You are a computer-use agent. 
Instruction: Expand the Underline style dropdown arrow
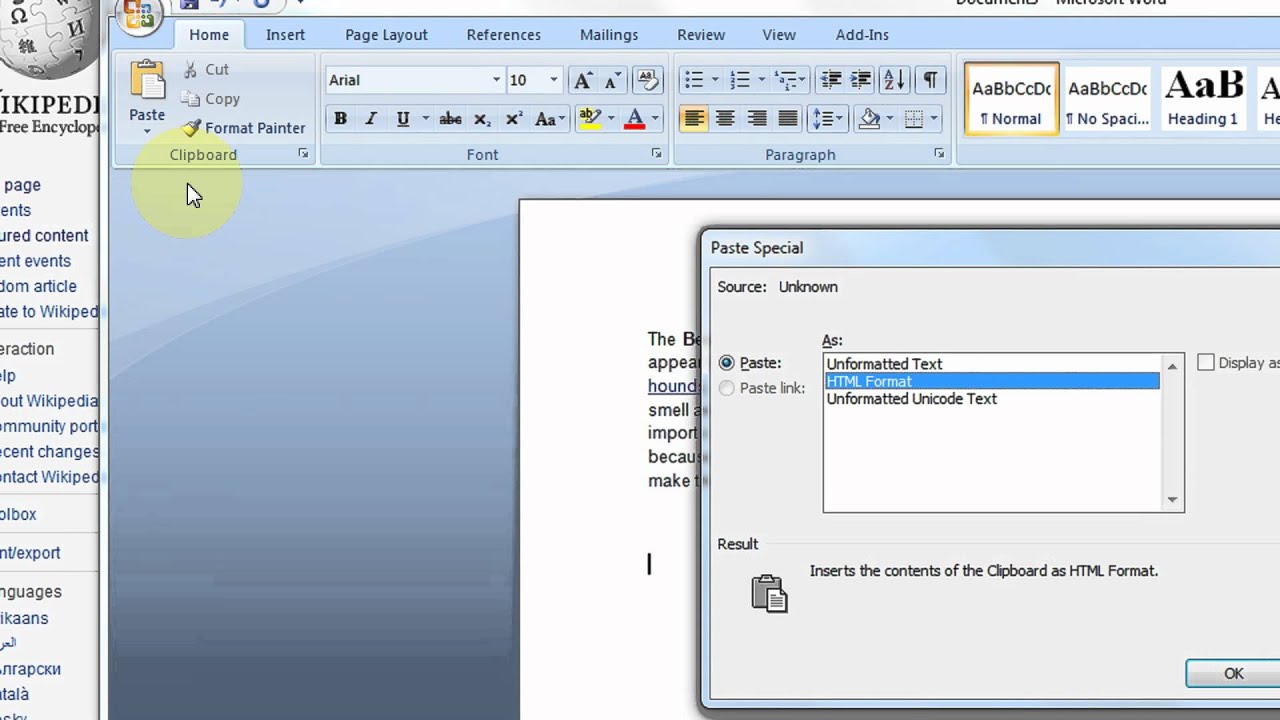click(x=425, y=119)
